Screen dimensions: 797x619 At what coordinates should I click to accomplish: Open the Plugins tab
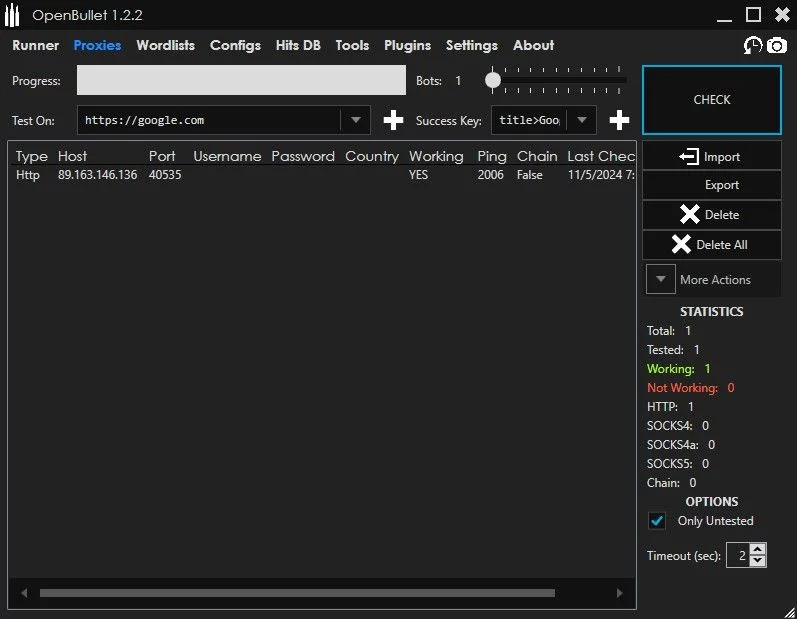click(408, 46)
